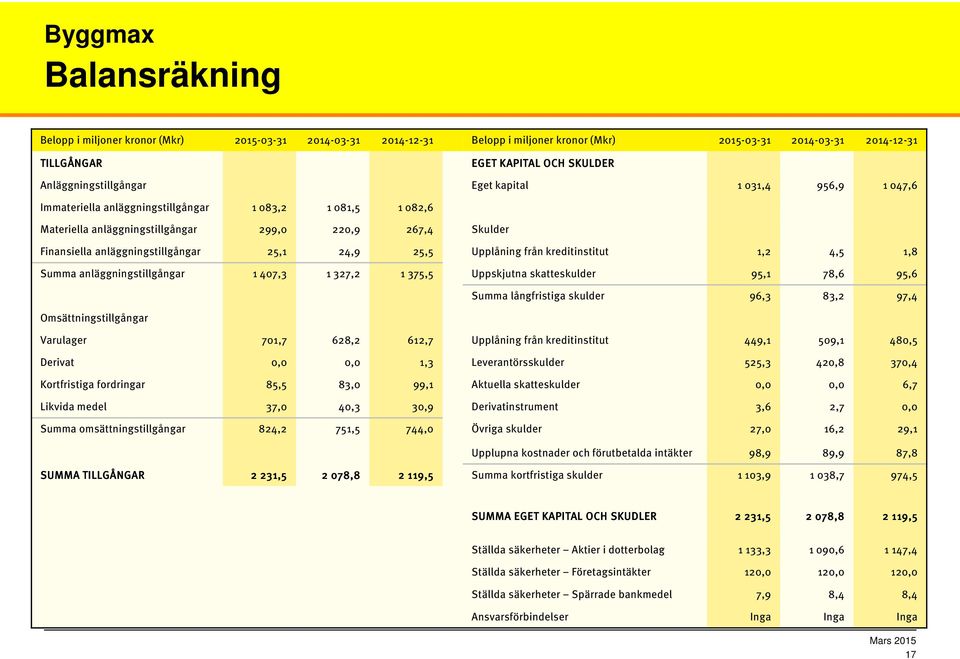Screen dimensions: 960x659
Task: Select 'Ställda säkerheter – Spärrade bankmedel' label
Action: (x=571, y=595)
